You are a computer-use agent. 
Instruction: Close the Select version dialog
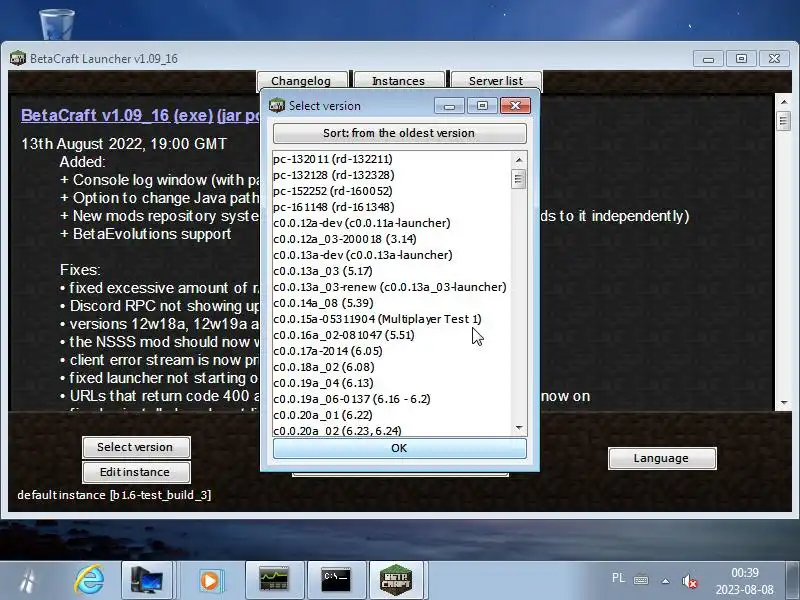pos(515,106)
